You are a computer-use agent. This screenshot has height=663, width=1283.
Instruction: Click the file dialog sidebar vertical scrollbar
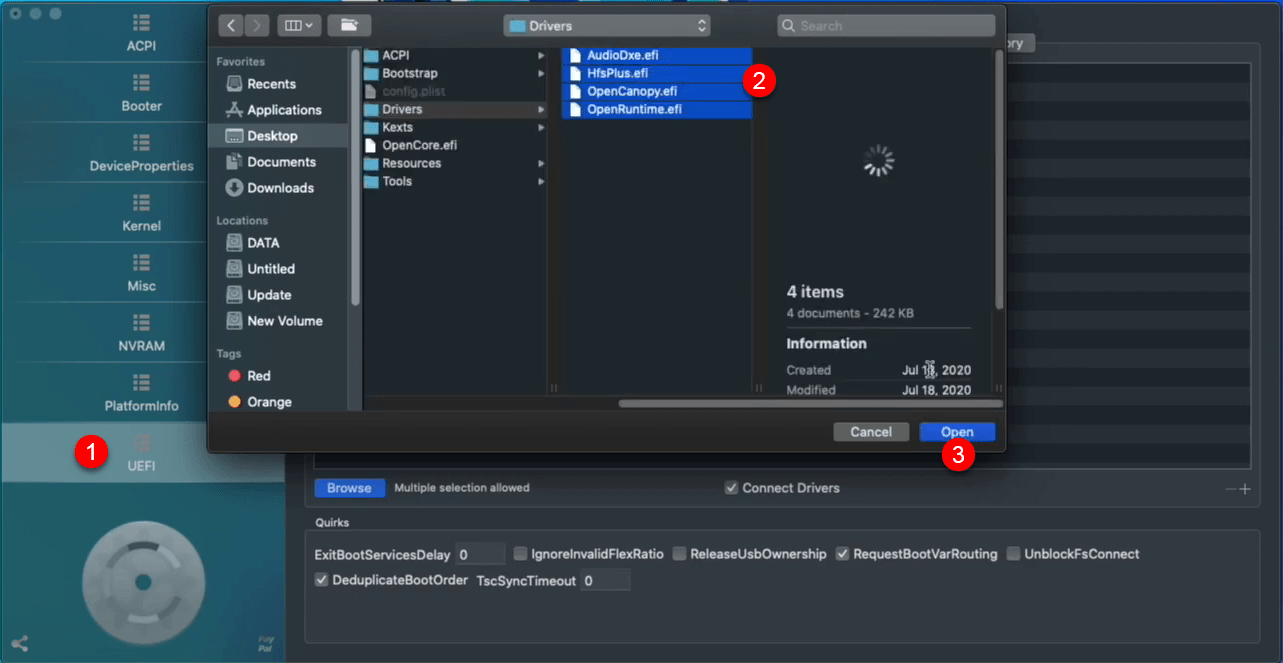coord(354,179)
